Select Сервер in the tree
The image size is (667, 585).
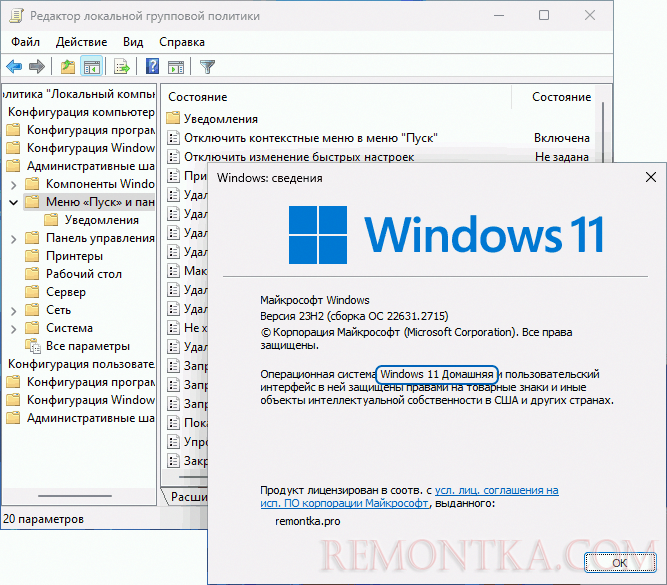point(66,292)
